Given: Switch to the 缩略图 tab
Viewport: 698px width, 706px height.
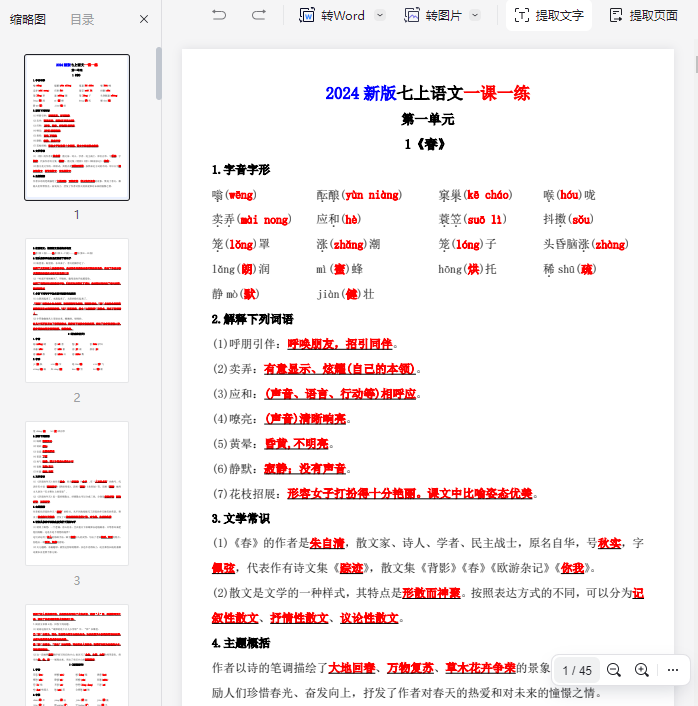Looking at the screenshot, I should pyautogui.click(x=28, y=19).
